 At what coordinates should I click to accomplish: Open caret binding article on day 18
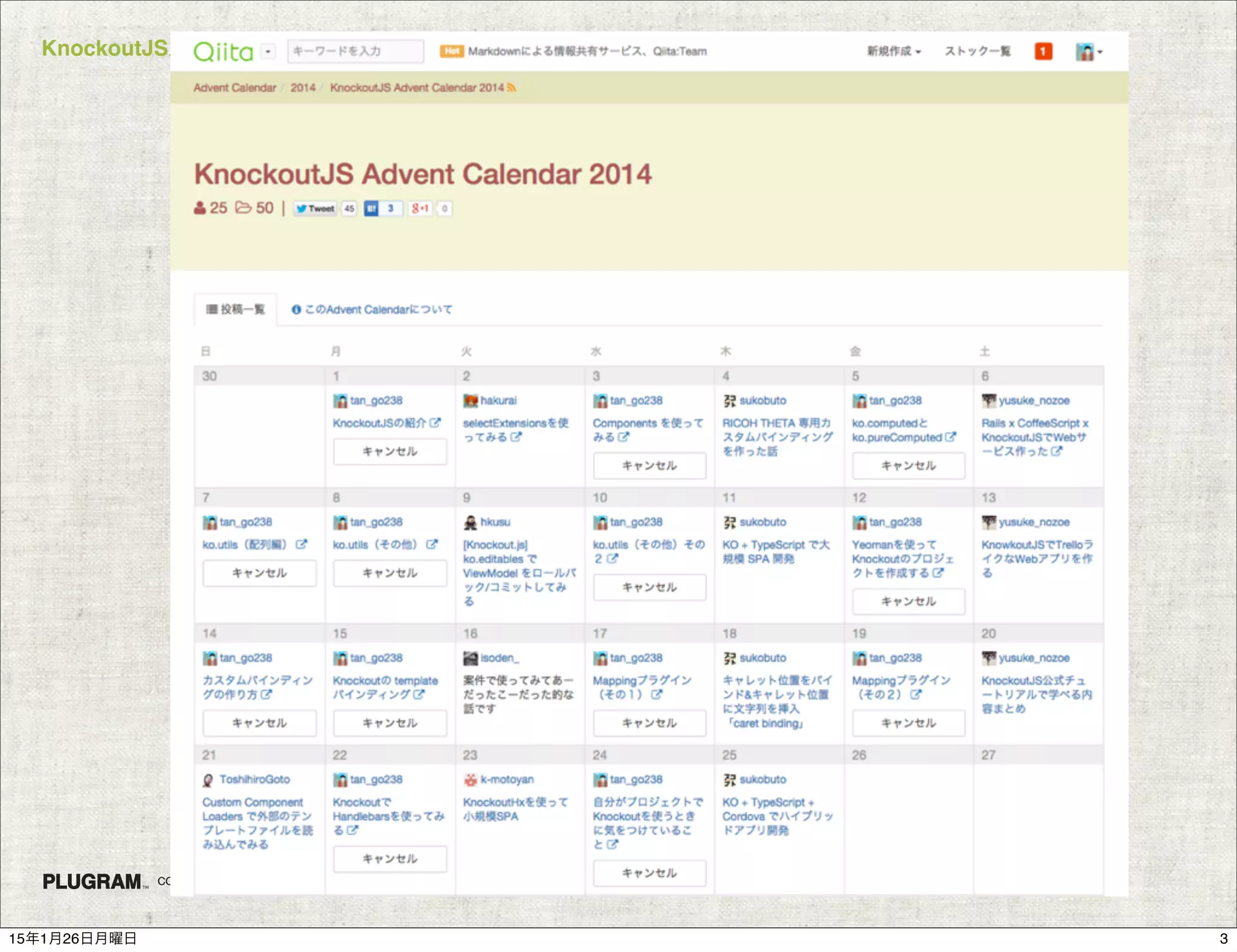(x=777, y=702)
